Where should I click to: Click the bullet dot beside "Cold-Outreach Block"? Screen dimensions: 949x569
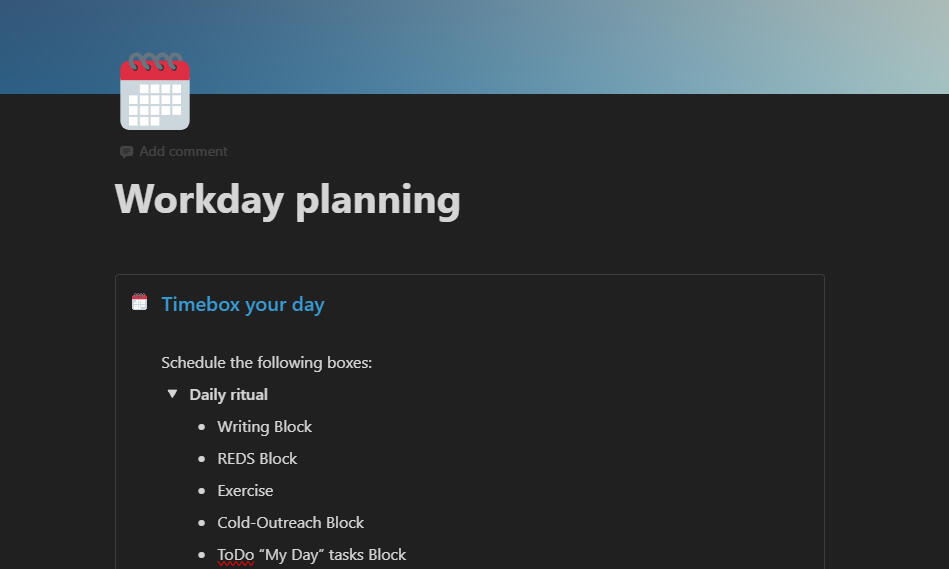point(201,523)
